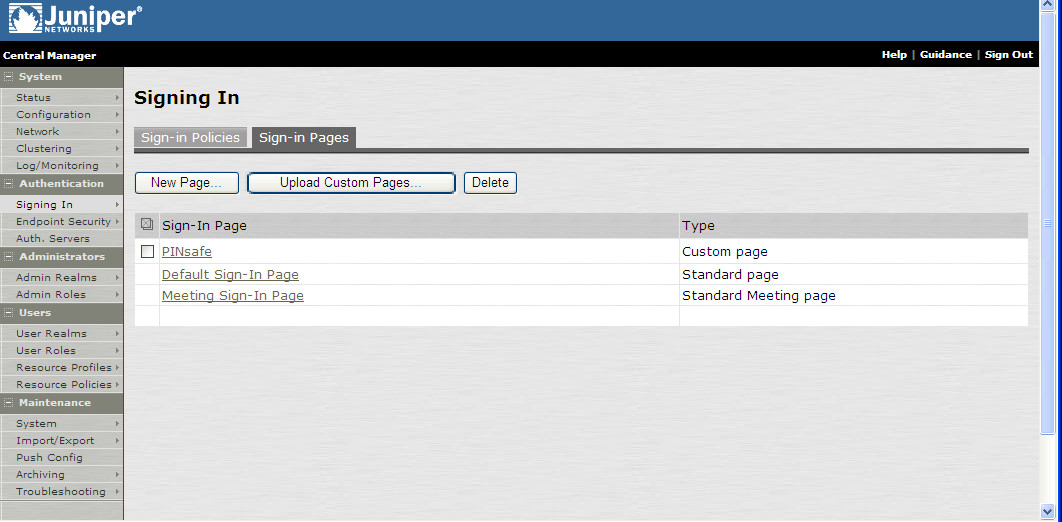Collapse the Maintenance section minus icon

[8, 403]
